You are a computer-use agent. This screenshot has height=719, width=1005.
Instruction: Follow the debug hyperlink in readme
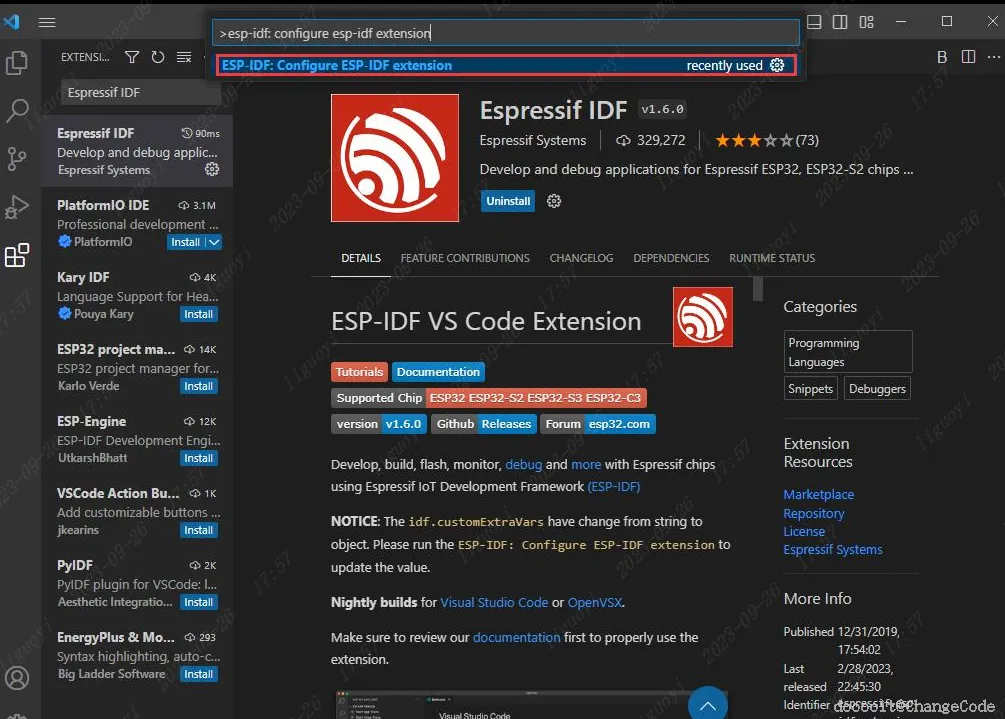524,465
